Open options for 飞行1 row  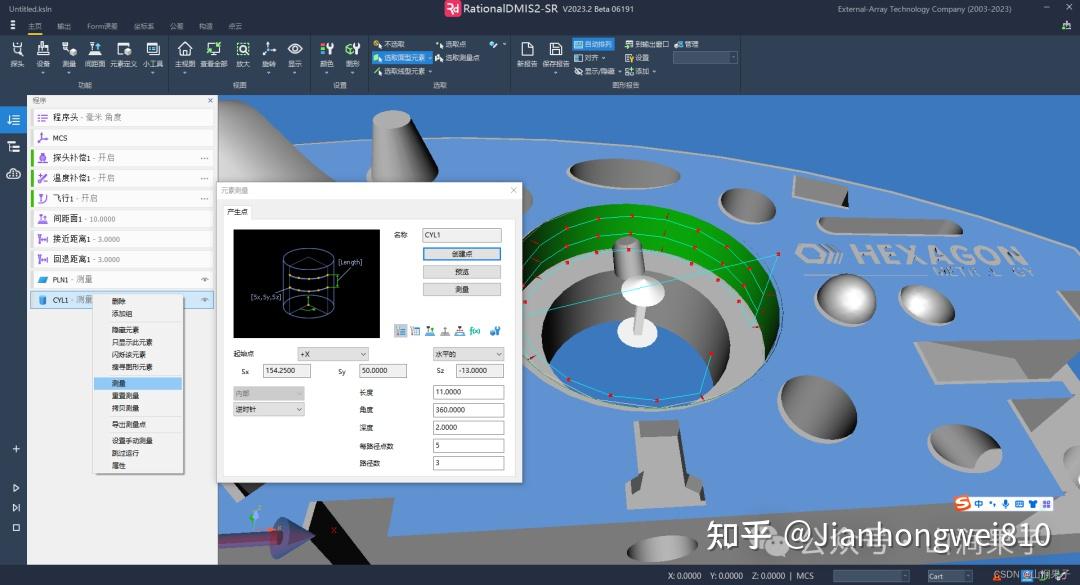click(205, 198)
